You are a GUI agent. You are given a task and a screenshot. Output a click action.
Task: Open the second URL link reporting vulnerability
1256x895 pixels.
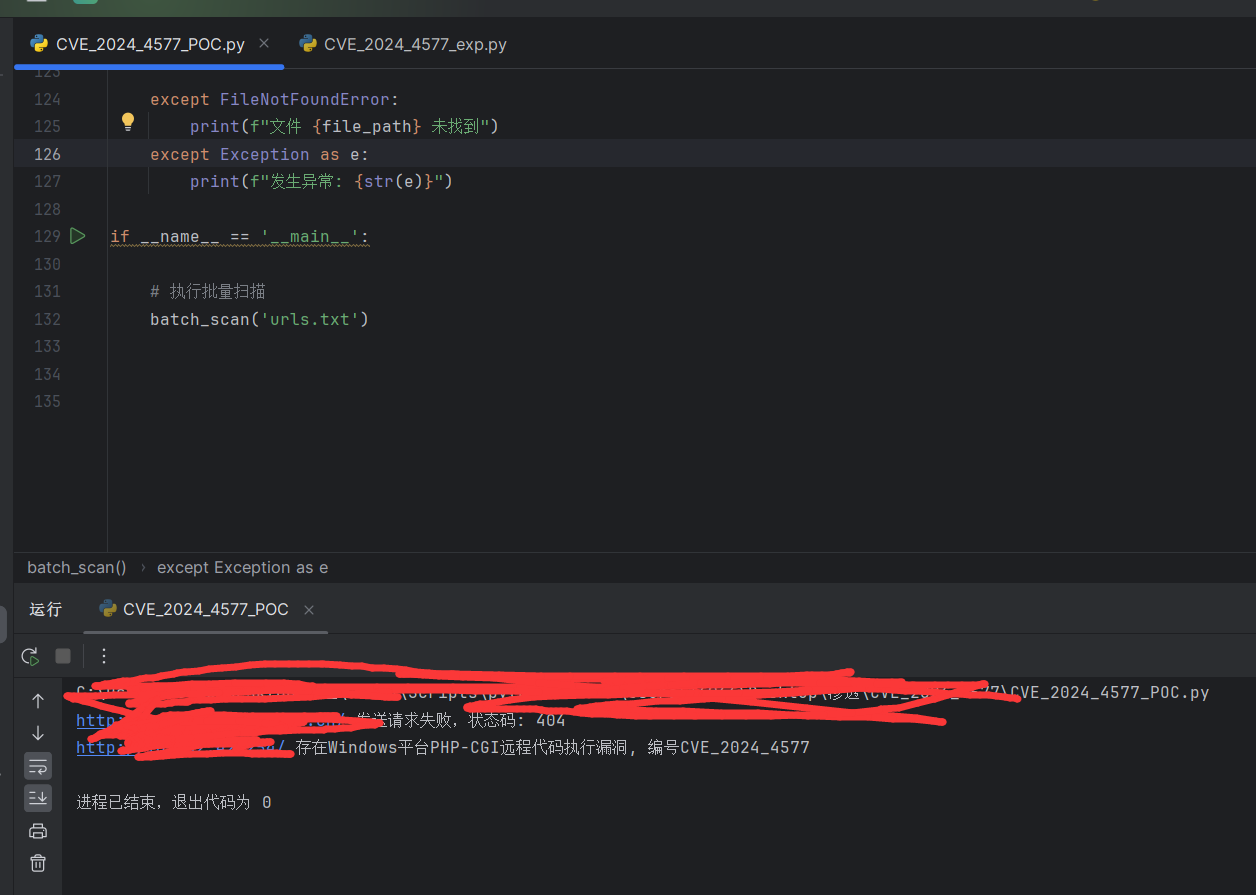pos(182,747)
